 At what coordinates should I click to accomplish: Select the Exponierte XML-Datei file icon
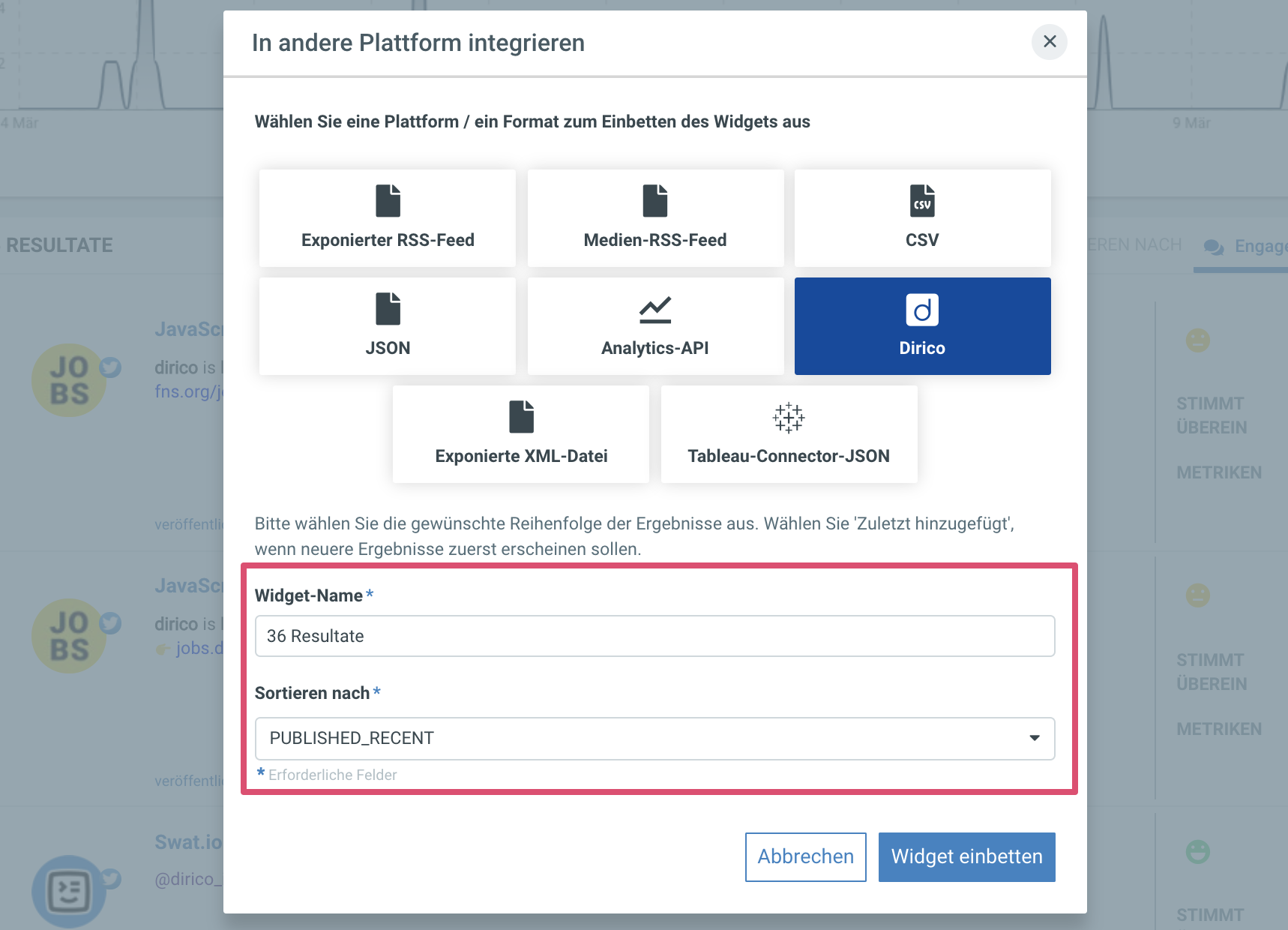point(521,417)
